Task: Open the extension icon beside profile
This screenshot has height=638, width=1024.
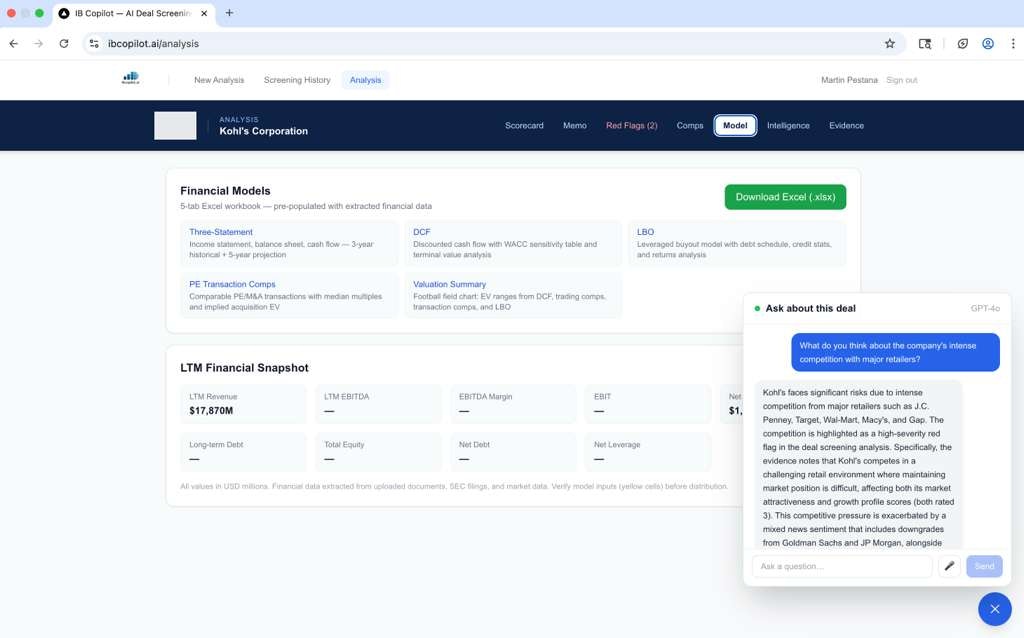Action: tap(963, 44)
